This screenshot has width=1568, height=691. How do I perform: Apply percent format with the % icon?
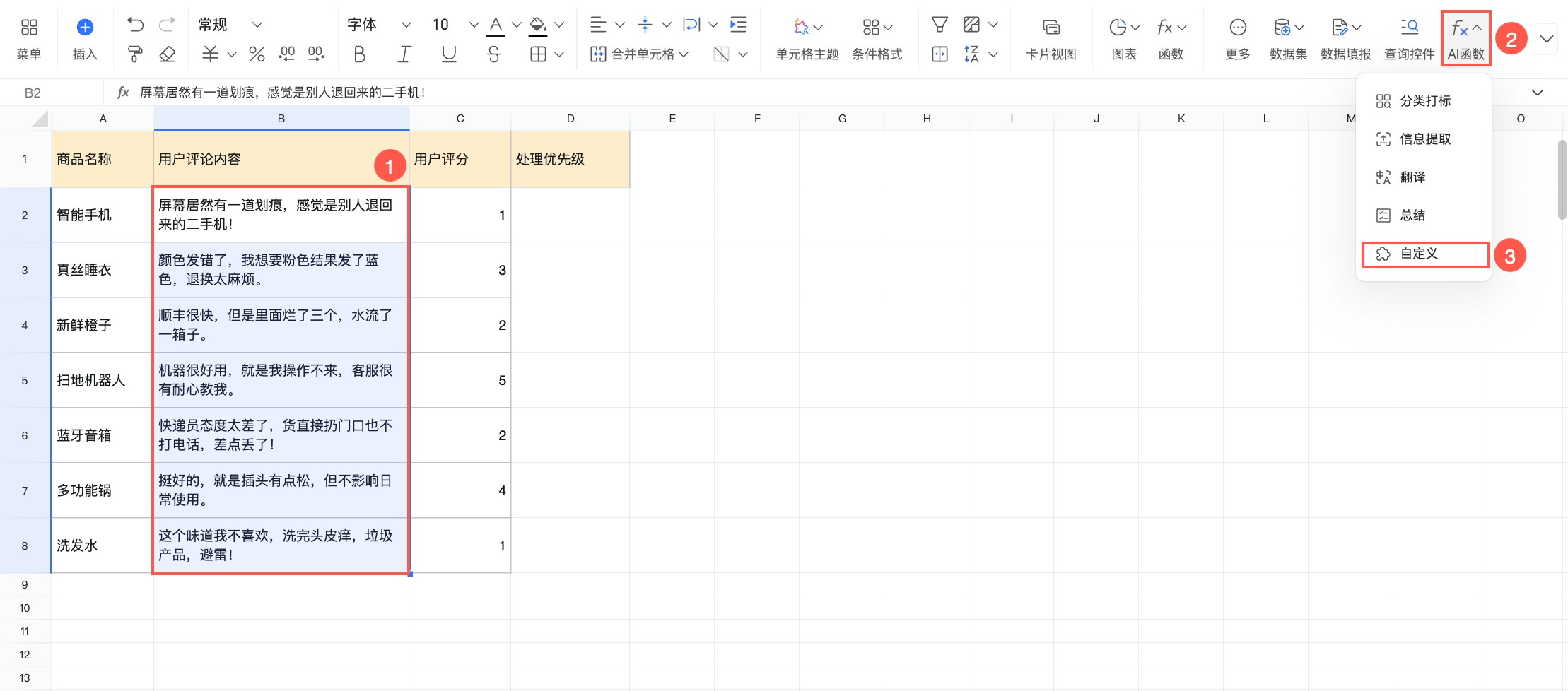tap(257, 54)
